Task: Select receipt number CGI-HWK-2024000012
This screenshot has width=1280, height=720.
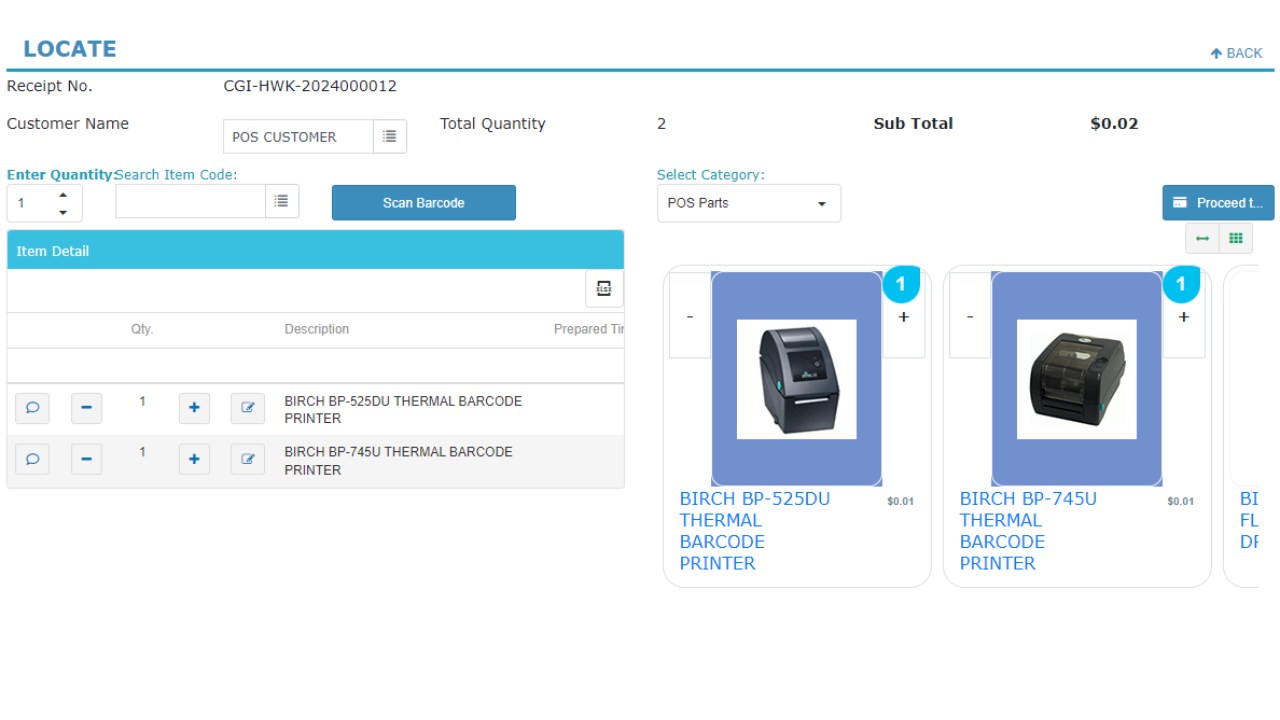Action: pos(310,86)
